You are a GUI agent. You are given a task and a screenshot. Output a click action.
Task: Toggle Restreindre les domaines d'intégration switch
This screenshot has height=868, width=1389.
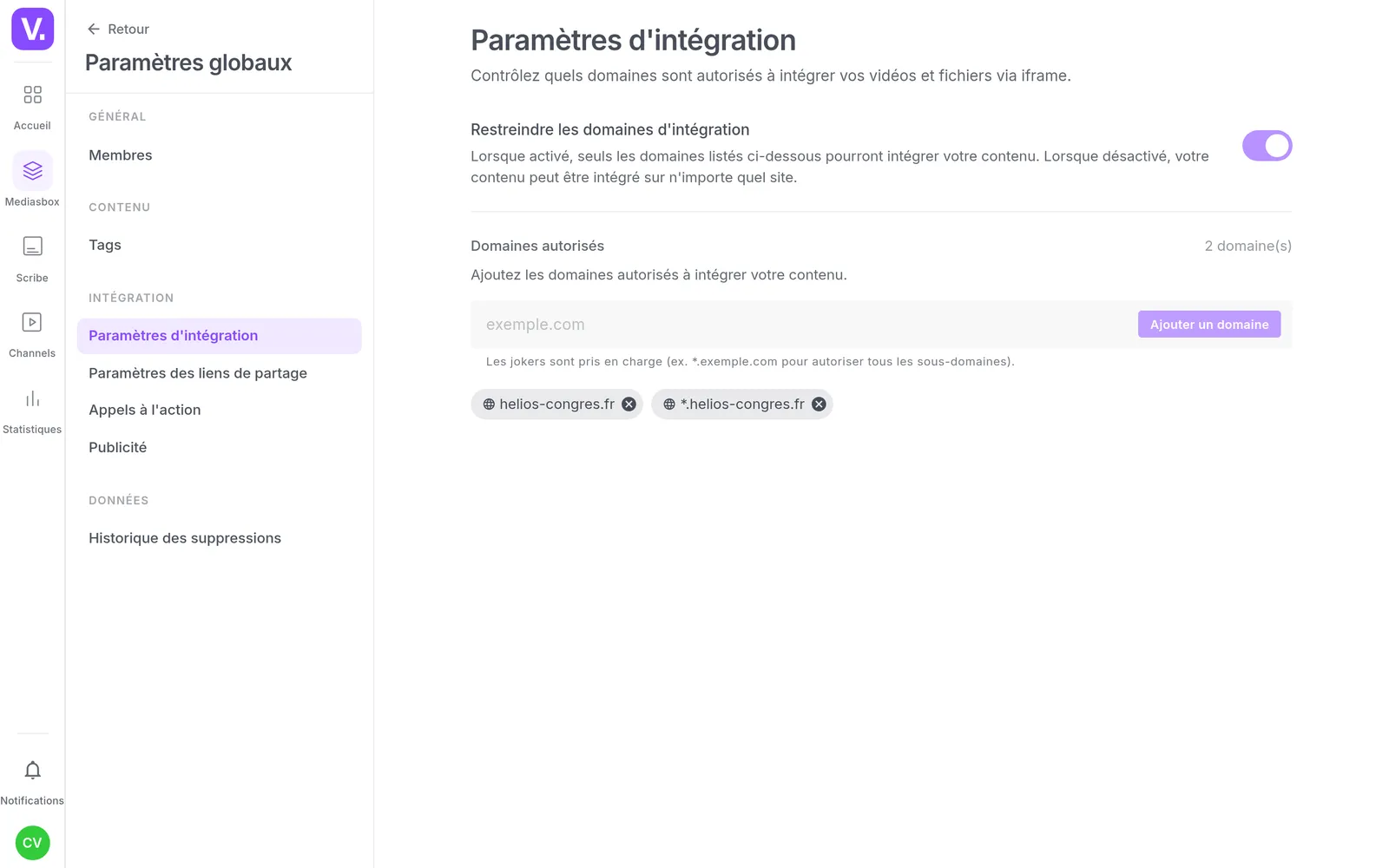click(1267, 146)
